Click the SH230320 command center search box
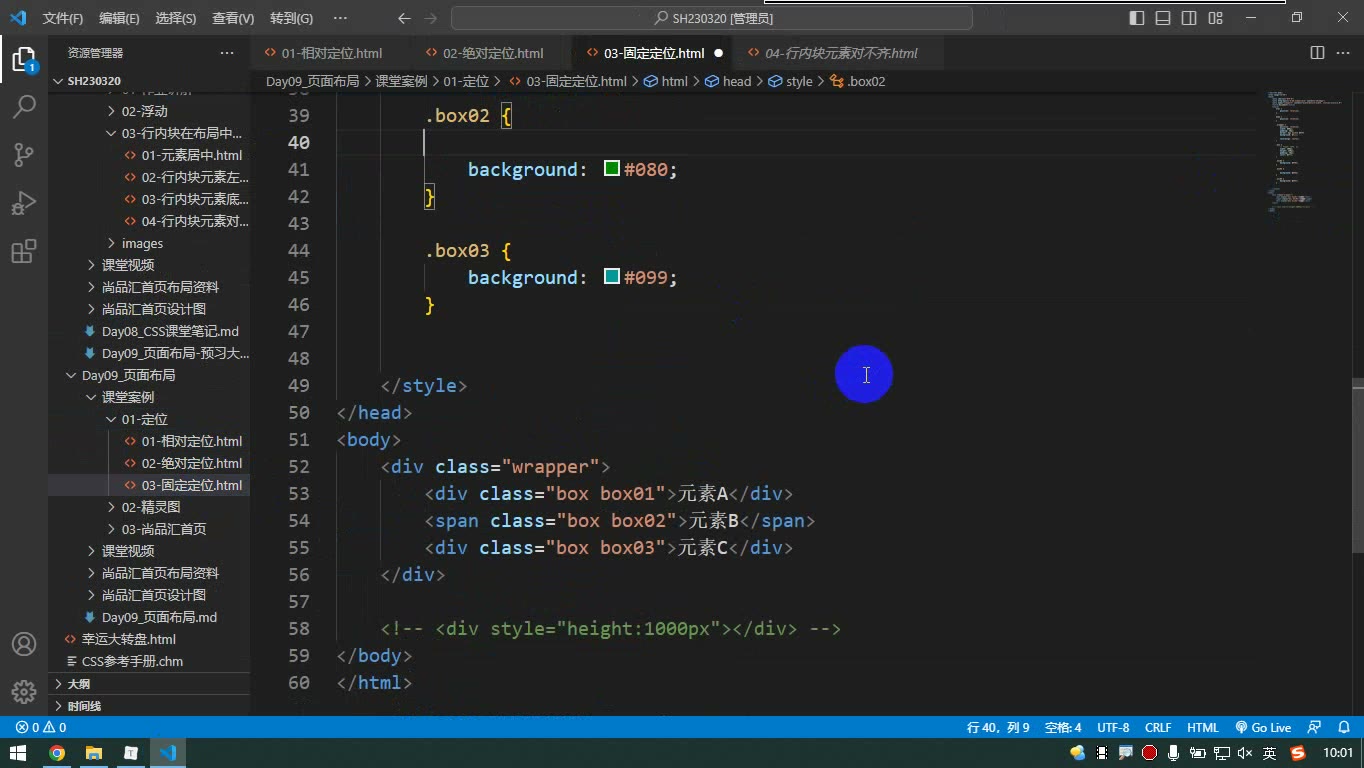Screen dimensions: 1364x768 (x=712, y=18)
